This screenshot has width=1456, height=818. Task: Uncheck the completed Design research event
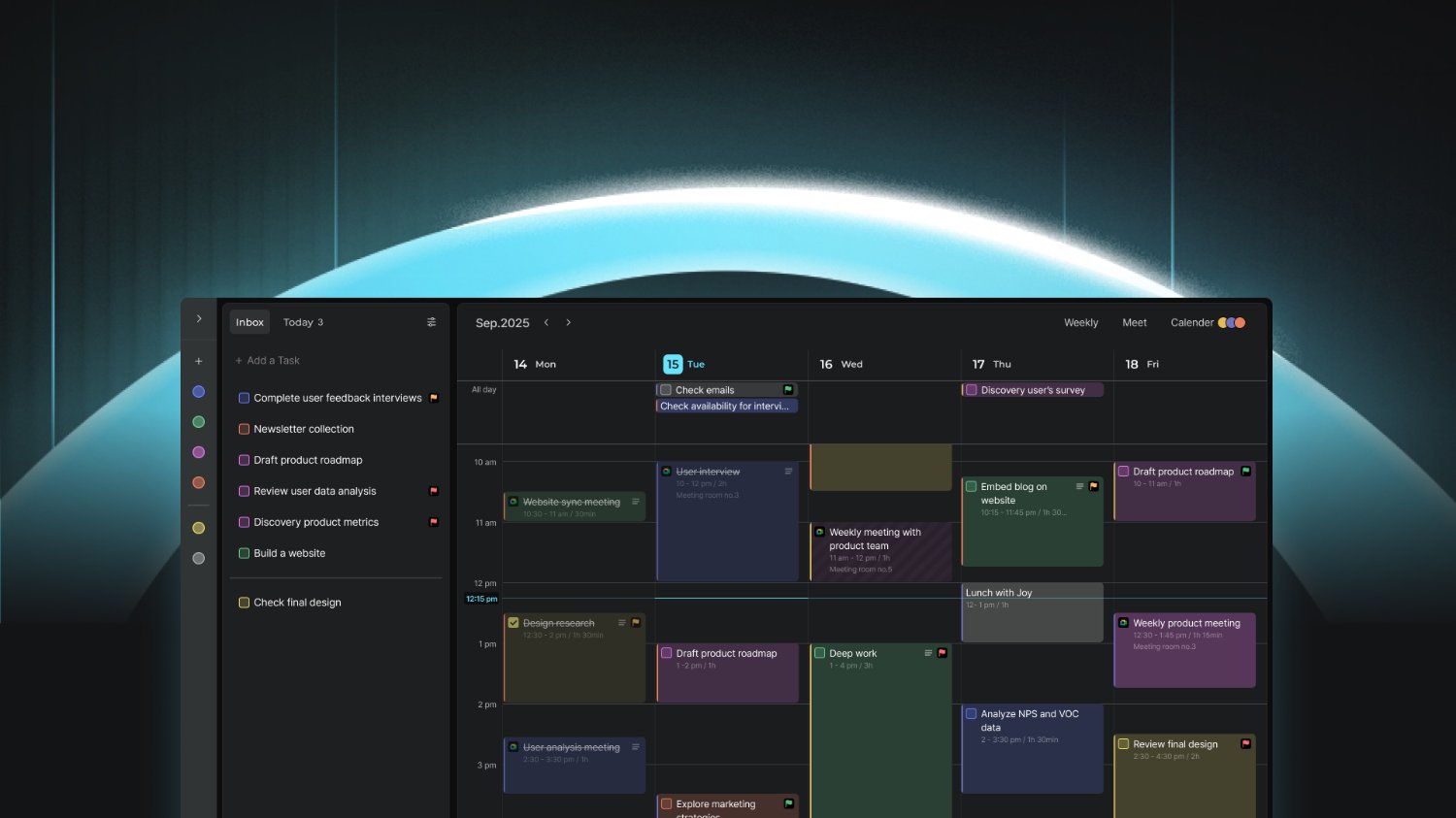tap(513, 623)
